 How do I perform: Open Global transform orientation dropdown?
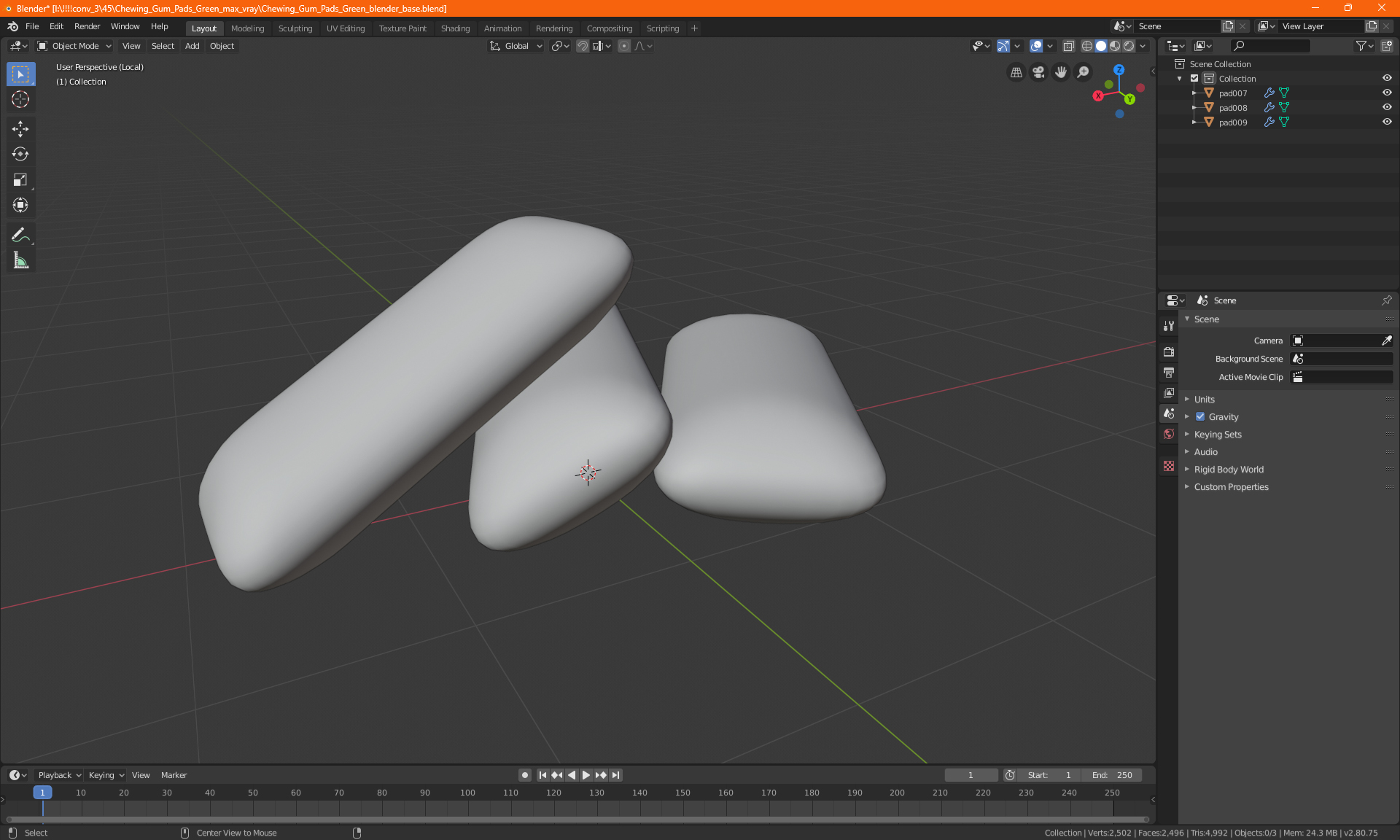tap(516, 46)
